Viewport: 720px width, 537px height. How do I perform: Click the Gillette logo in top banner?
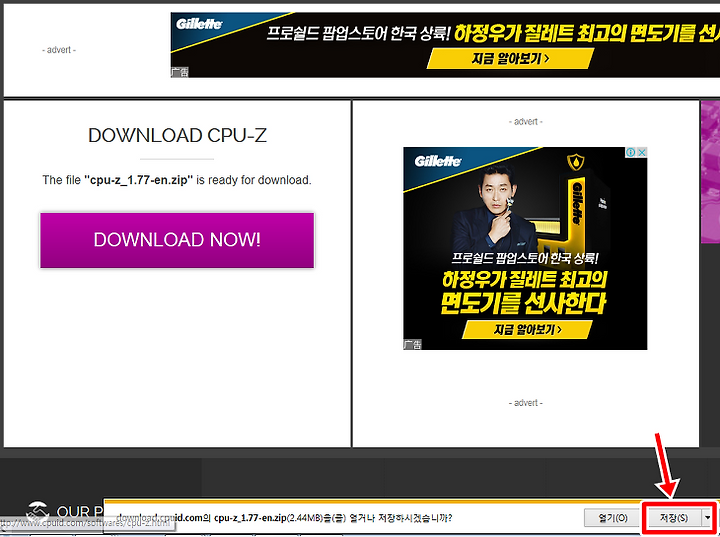pos(199,24)
